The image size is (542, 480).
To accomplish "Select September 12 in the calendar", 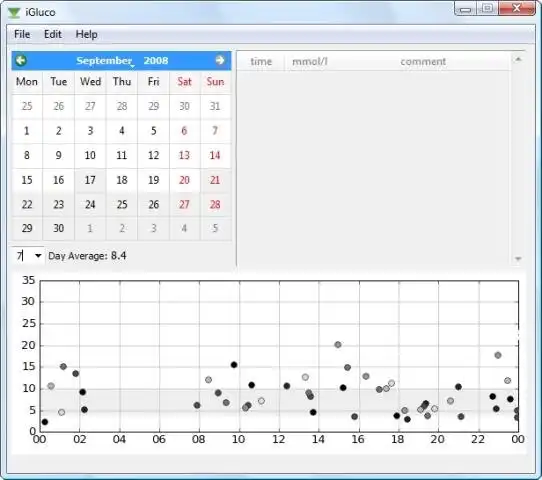I will point(153,155).
